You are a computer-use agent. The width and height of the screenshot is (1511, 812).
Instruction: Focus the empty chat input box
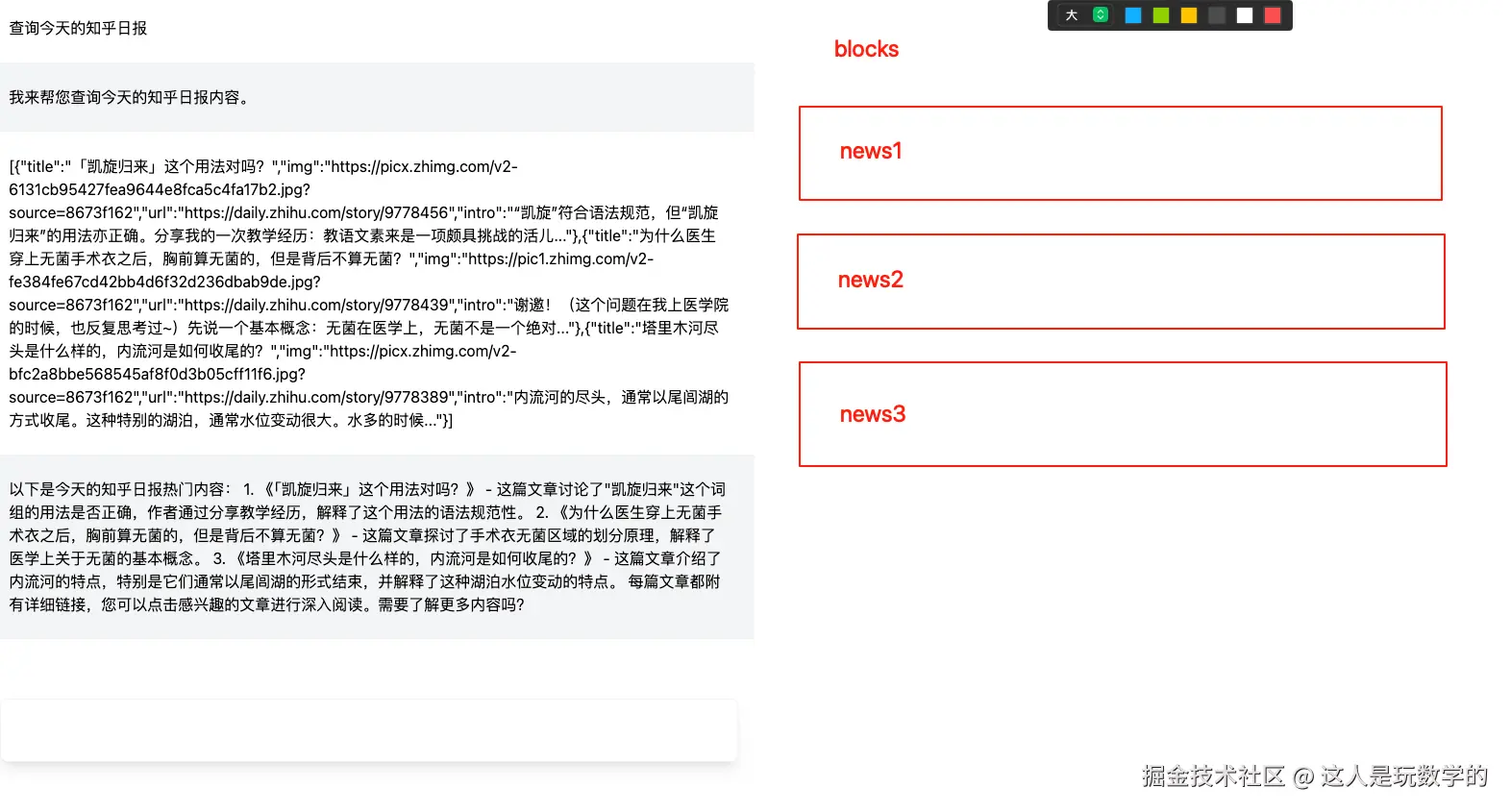[x=369, y=730]
